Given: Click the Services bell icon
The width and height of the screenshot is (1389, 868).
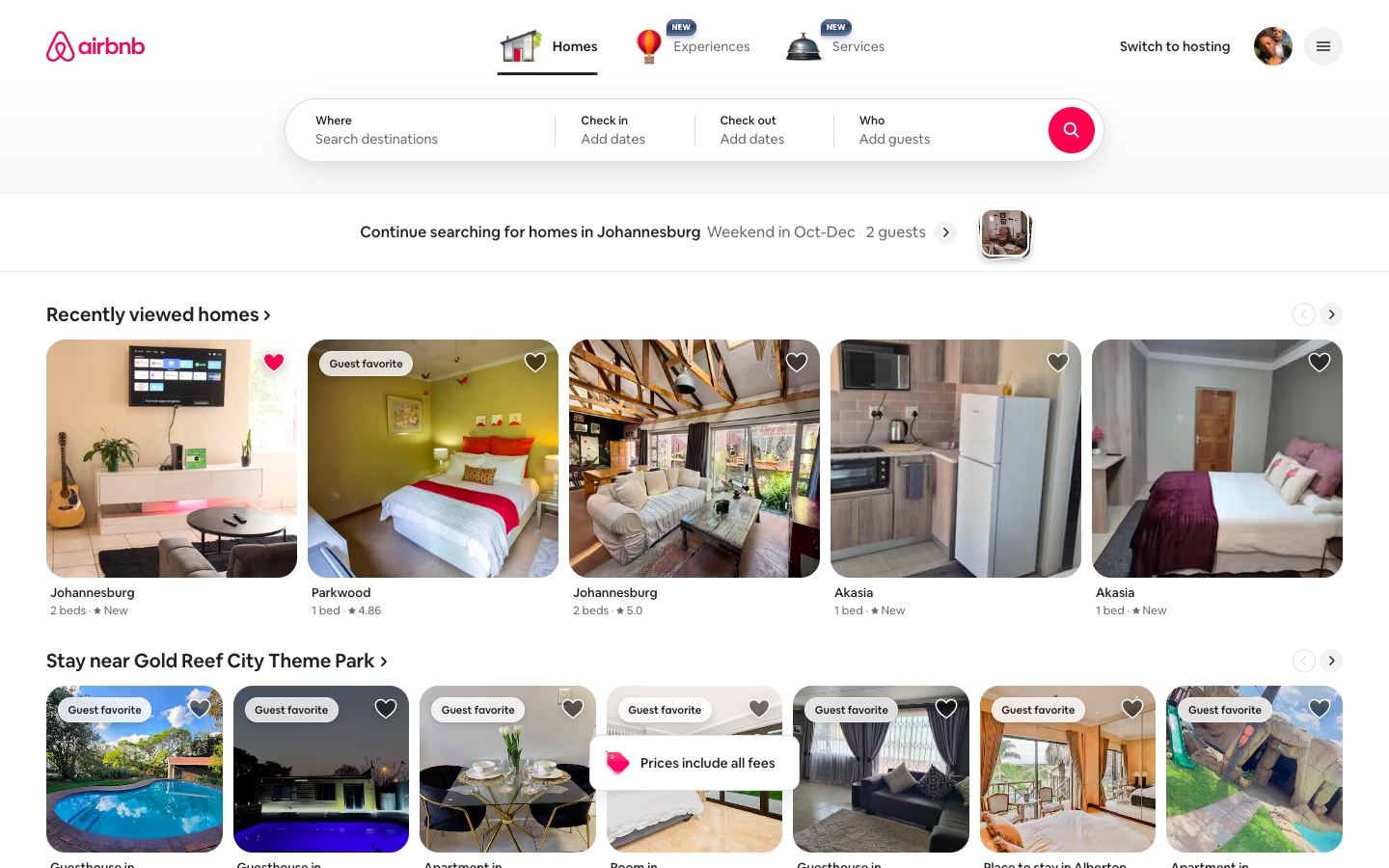Looking at the screenshot, I should point(803,46).
